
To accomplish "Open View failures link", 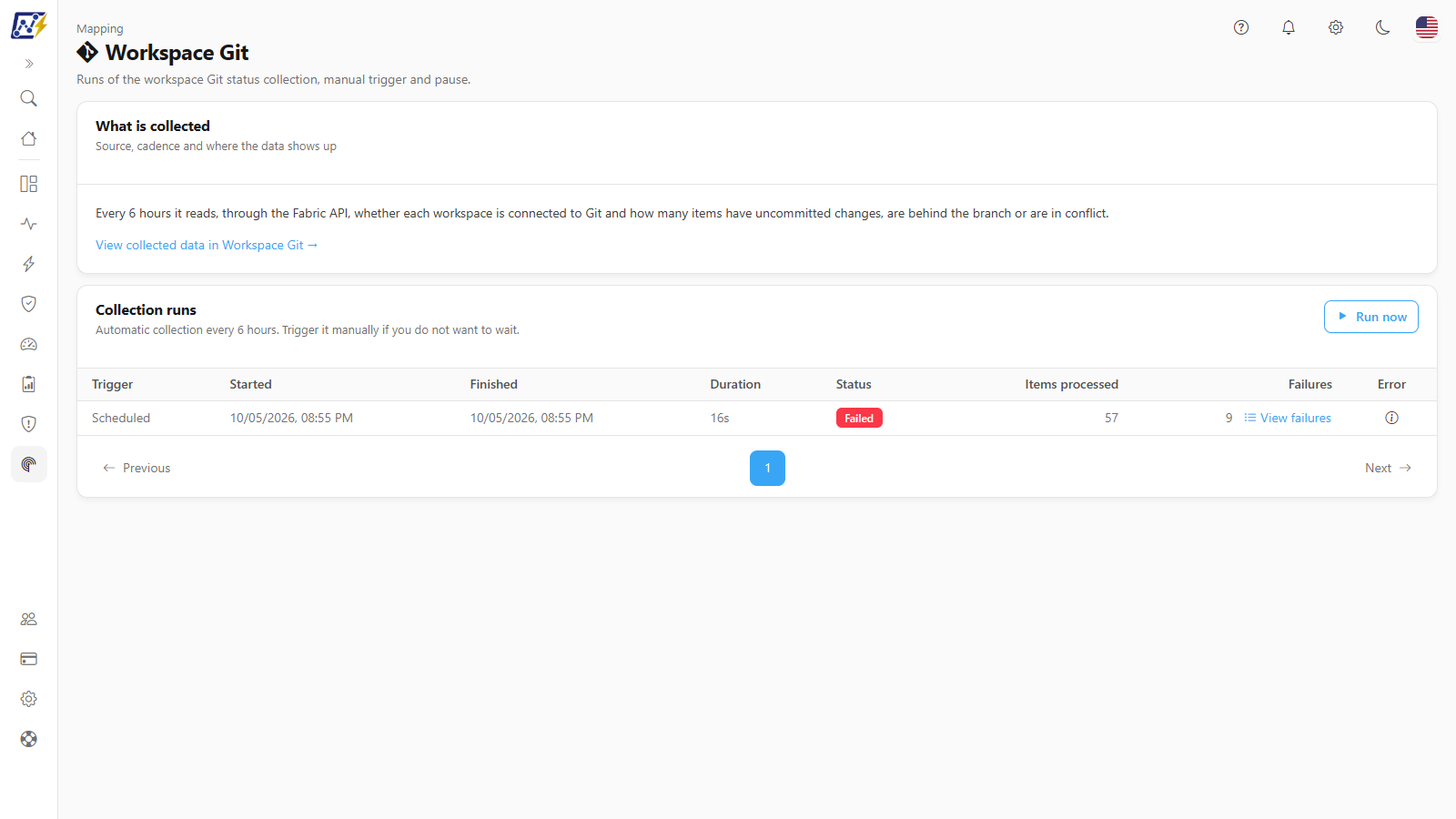I will (x=1288, y=418).
